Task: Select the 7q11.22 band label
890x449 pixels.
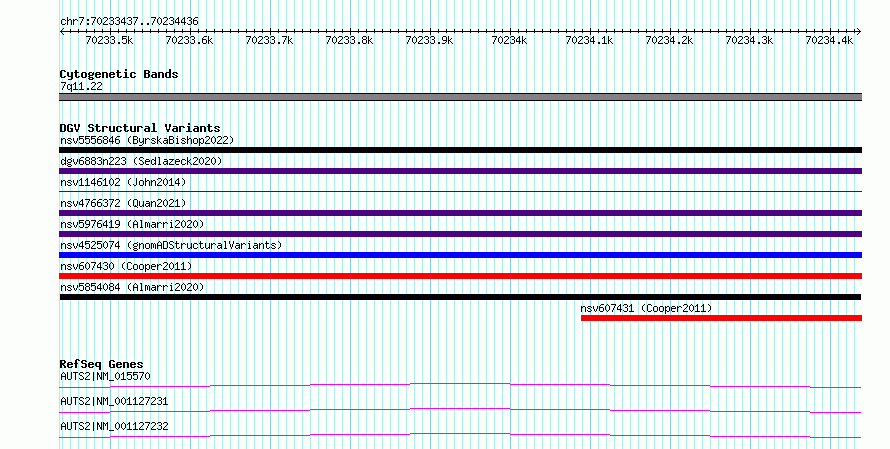Action: pyautogui.click(x=81, y=86)
